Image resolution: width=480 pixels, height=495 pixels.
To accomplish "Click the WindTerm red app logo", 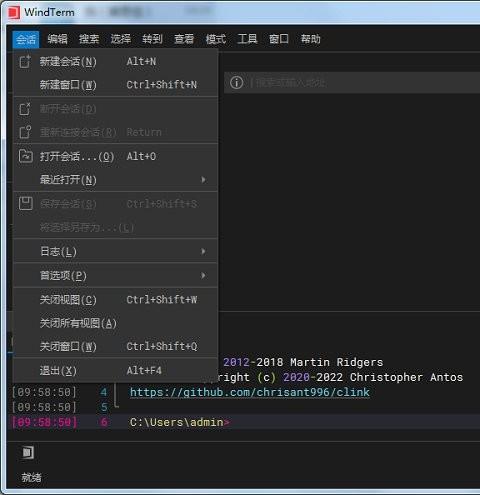I will [x=14, y=13].
